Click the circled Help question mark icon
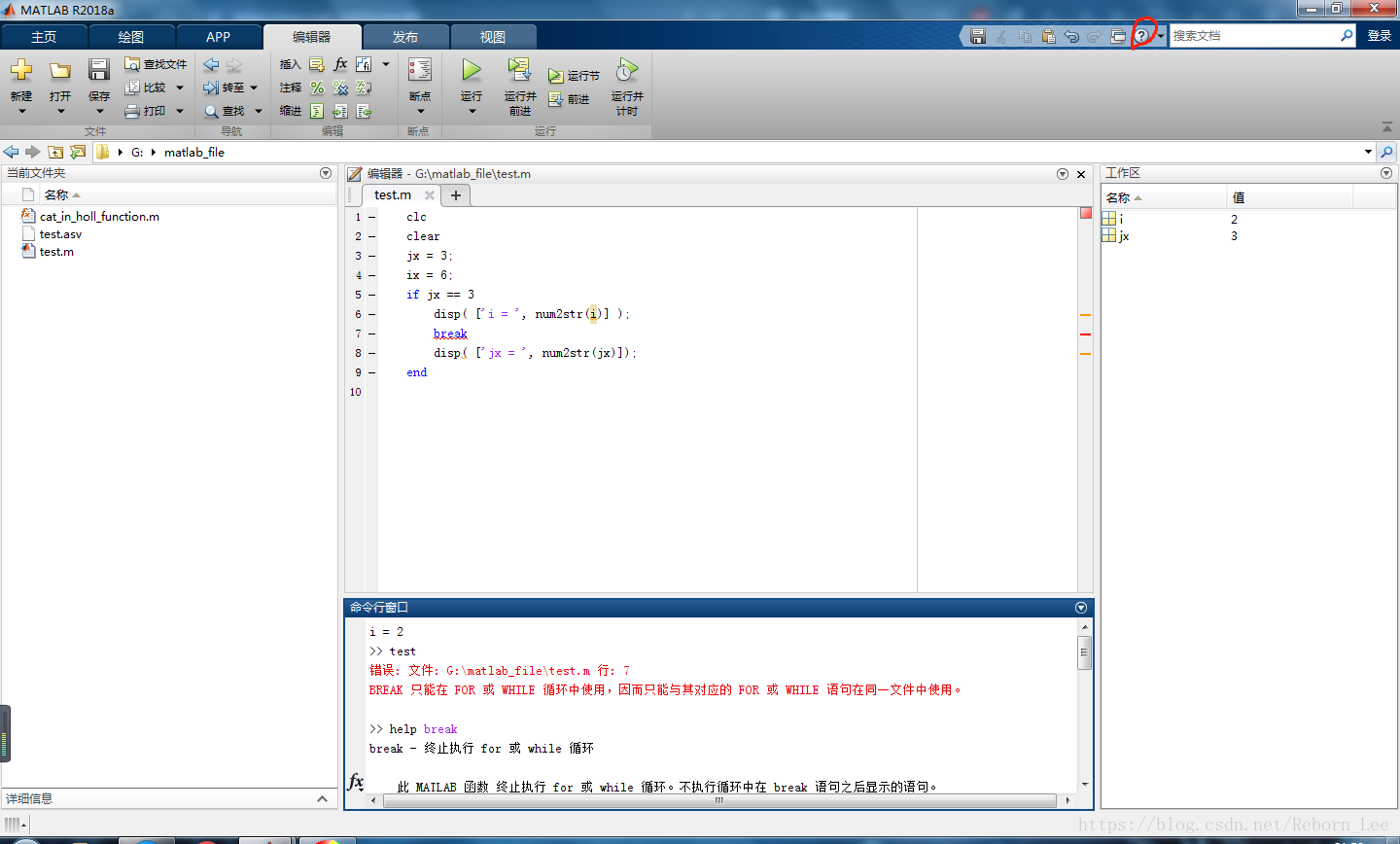 click(x=1141, y=36)
